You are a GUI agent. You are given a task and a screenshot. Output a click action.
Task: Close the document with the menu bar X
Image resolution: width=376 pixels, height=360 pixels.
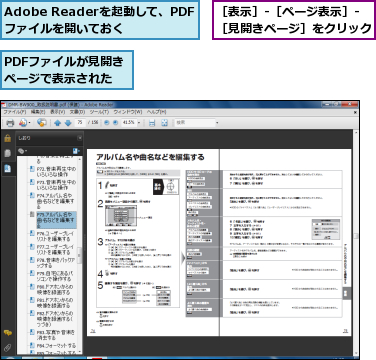coord(355,112)
